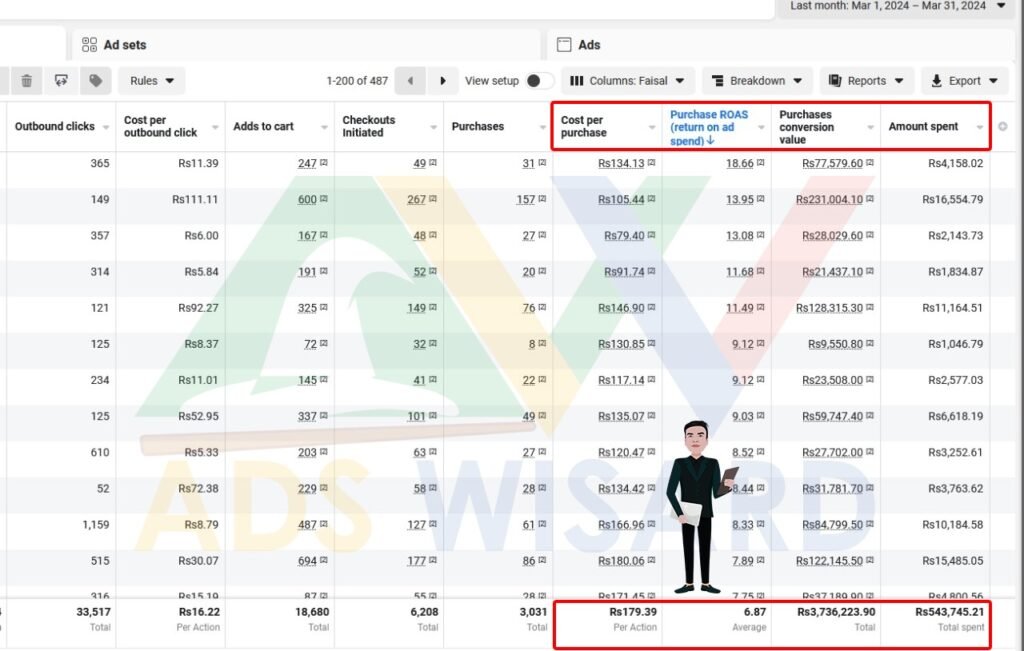This screenshot has width=1024, height=651.
Task: Click the info icon next to Rs9,550.80
Action: [x=870, y=343]
